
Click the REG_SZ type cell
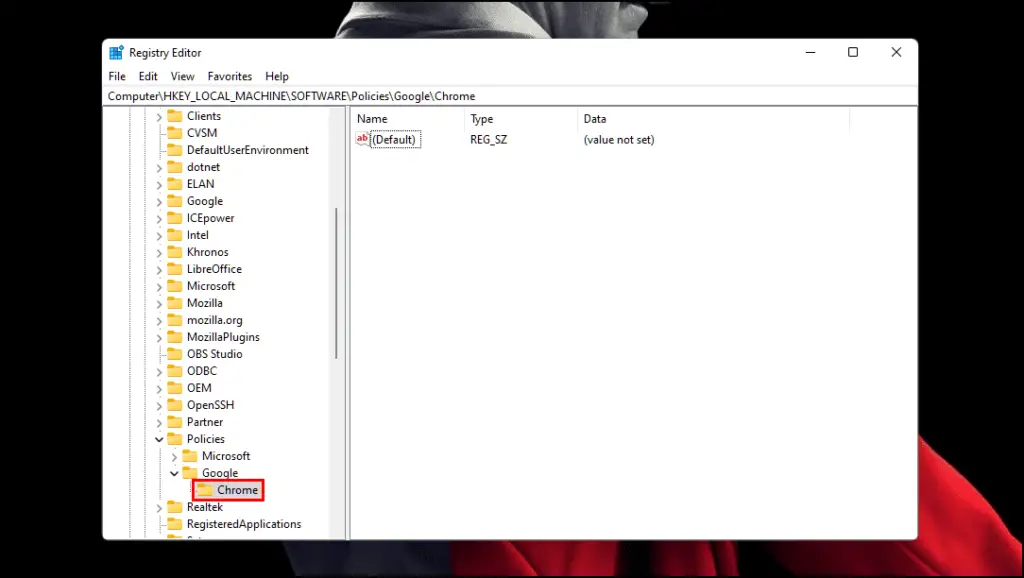pos(488,140)
